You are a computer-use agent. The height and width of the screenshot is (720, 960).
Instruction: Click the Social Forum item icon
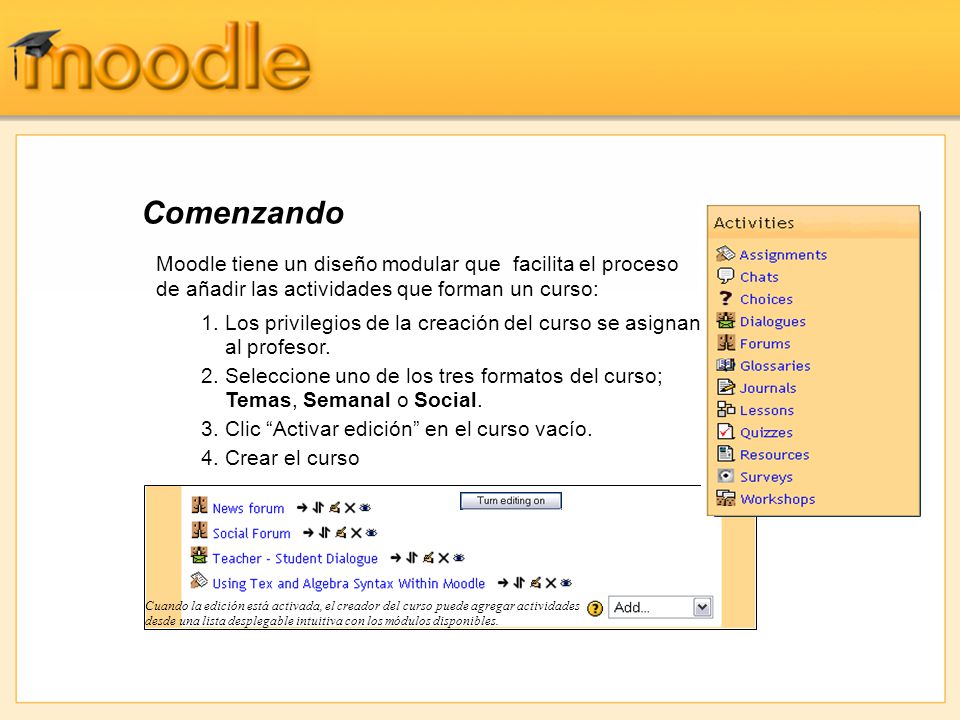[x=199, y=530]
